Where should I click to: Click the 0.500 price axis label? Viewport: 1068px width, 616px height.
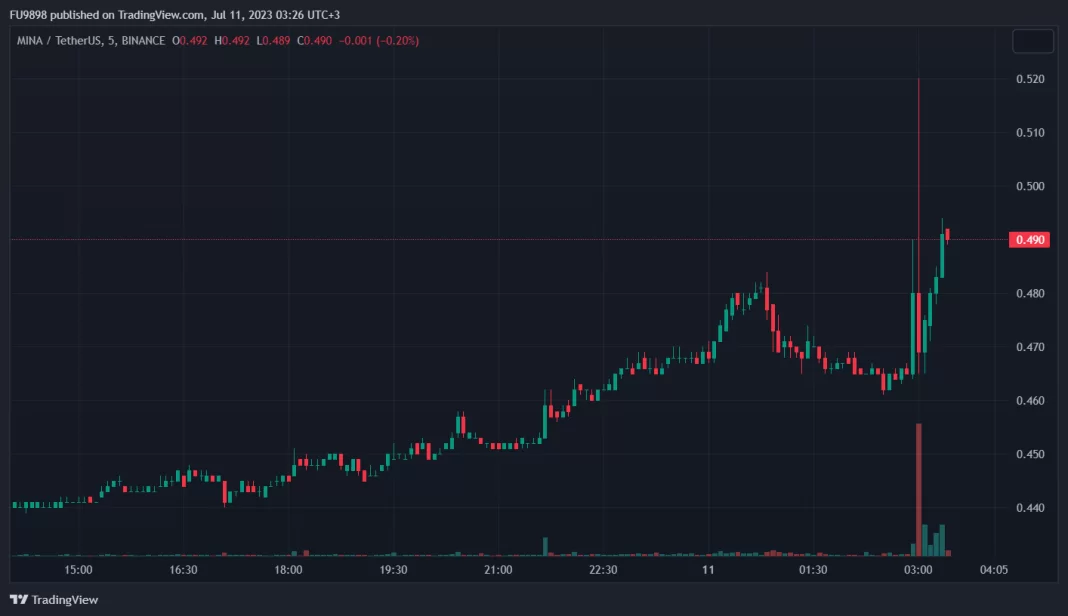(x=1029, y=187)
